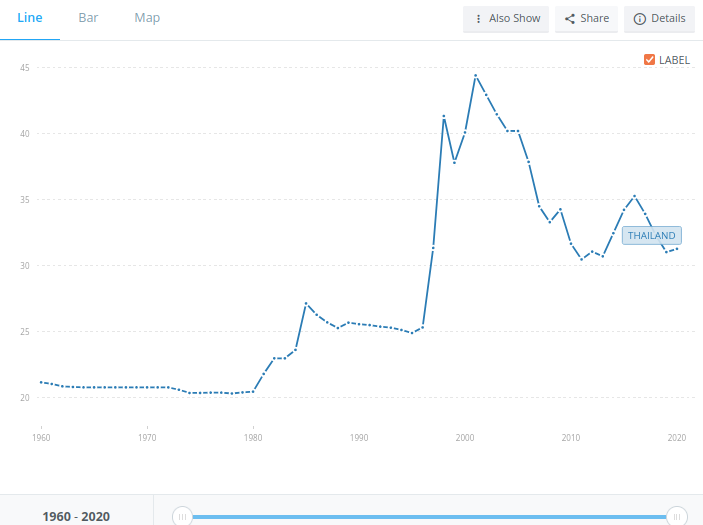The width and height of the screenshot is (703, 525).
Task: Click the last data point near 2020
Action: (x=677, y=249)
